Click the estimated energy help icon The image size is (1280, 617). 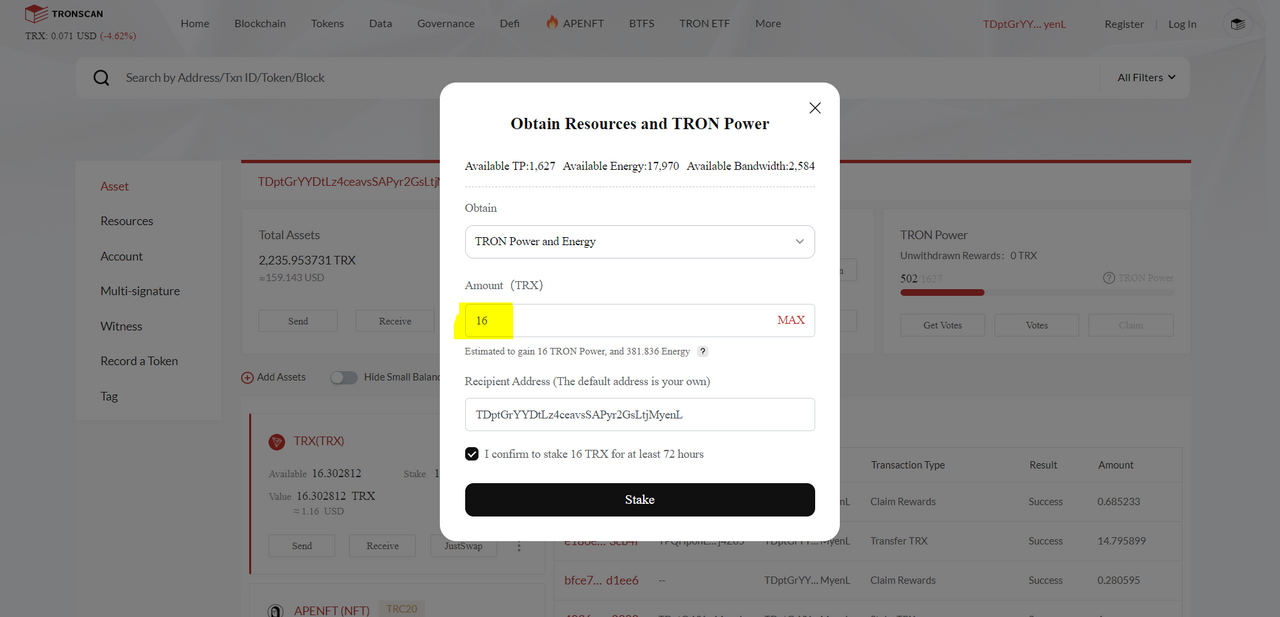point(703,352)
